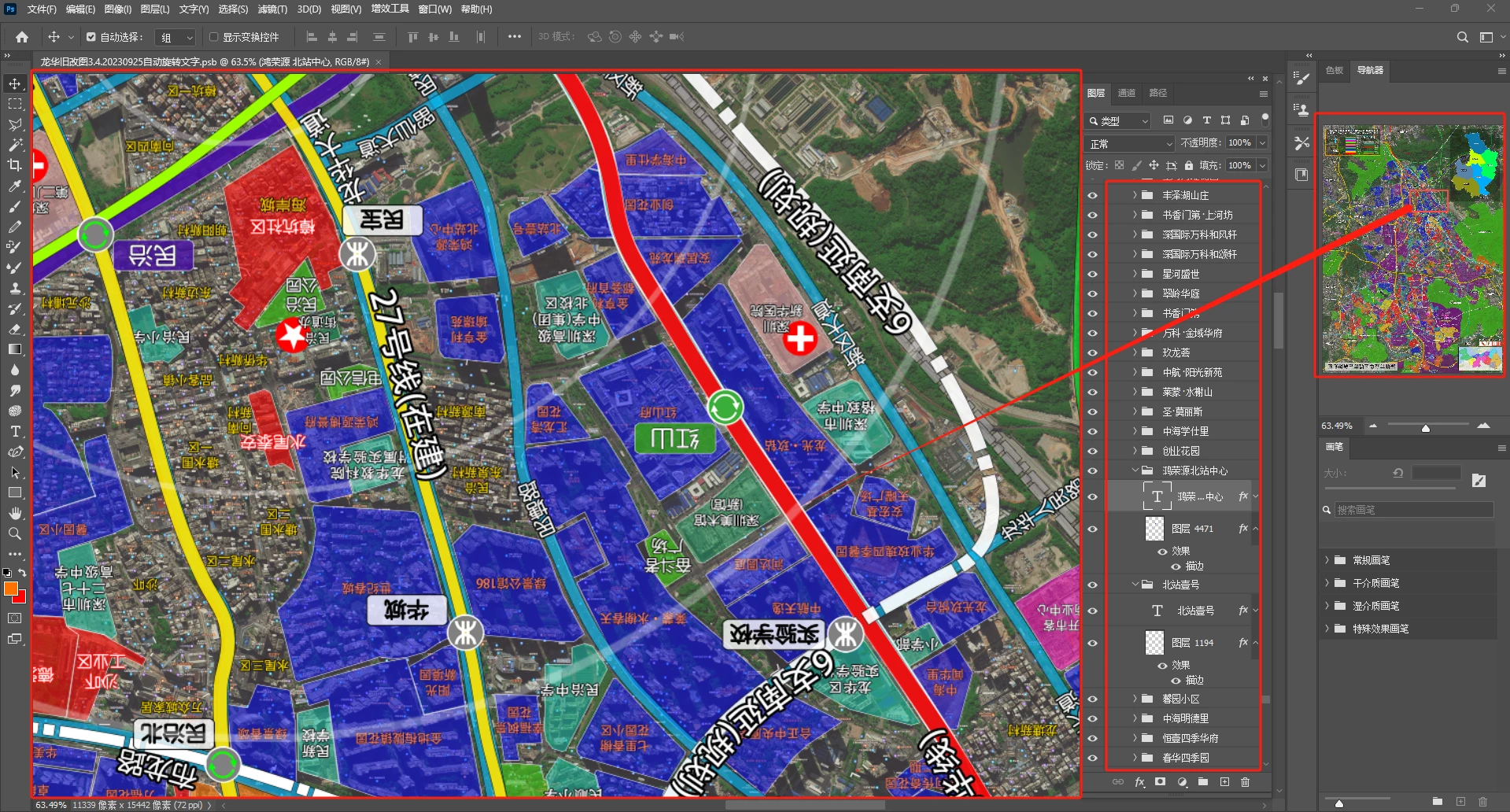Expand the 丰泽湖山庄 layer group
This screenshot has width=1510, height=812.
[1134, 195]
